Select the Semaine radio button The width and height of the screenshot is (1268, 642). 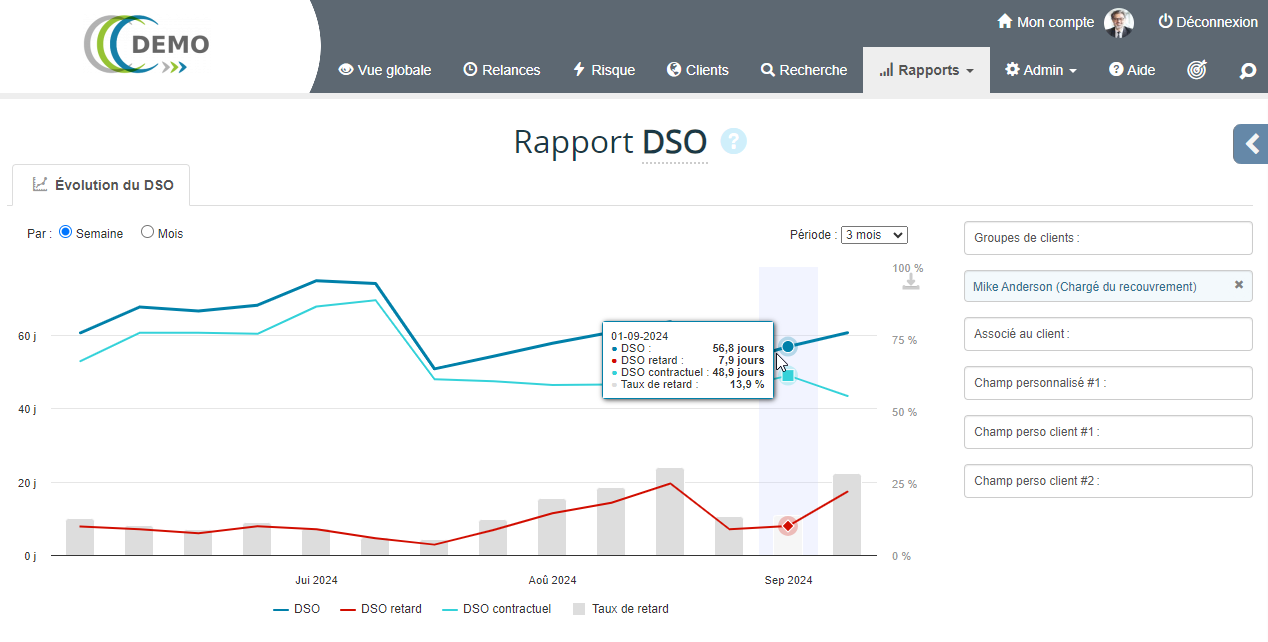pos(66,232)
